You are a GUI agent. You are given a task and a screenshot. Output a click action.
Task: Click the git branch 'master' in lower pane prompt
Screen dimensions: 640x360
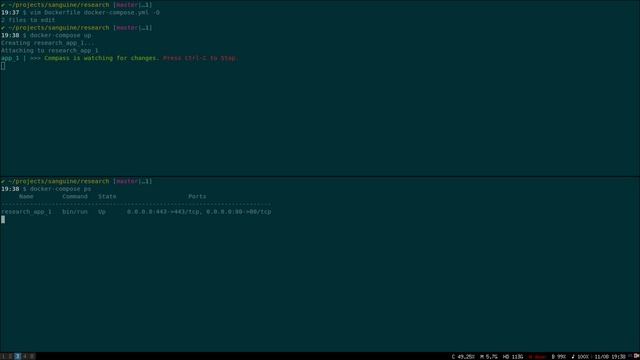coord(127,181)
